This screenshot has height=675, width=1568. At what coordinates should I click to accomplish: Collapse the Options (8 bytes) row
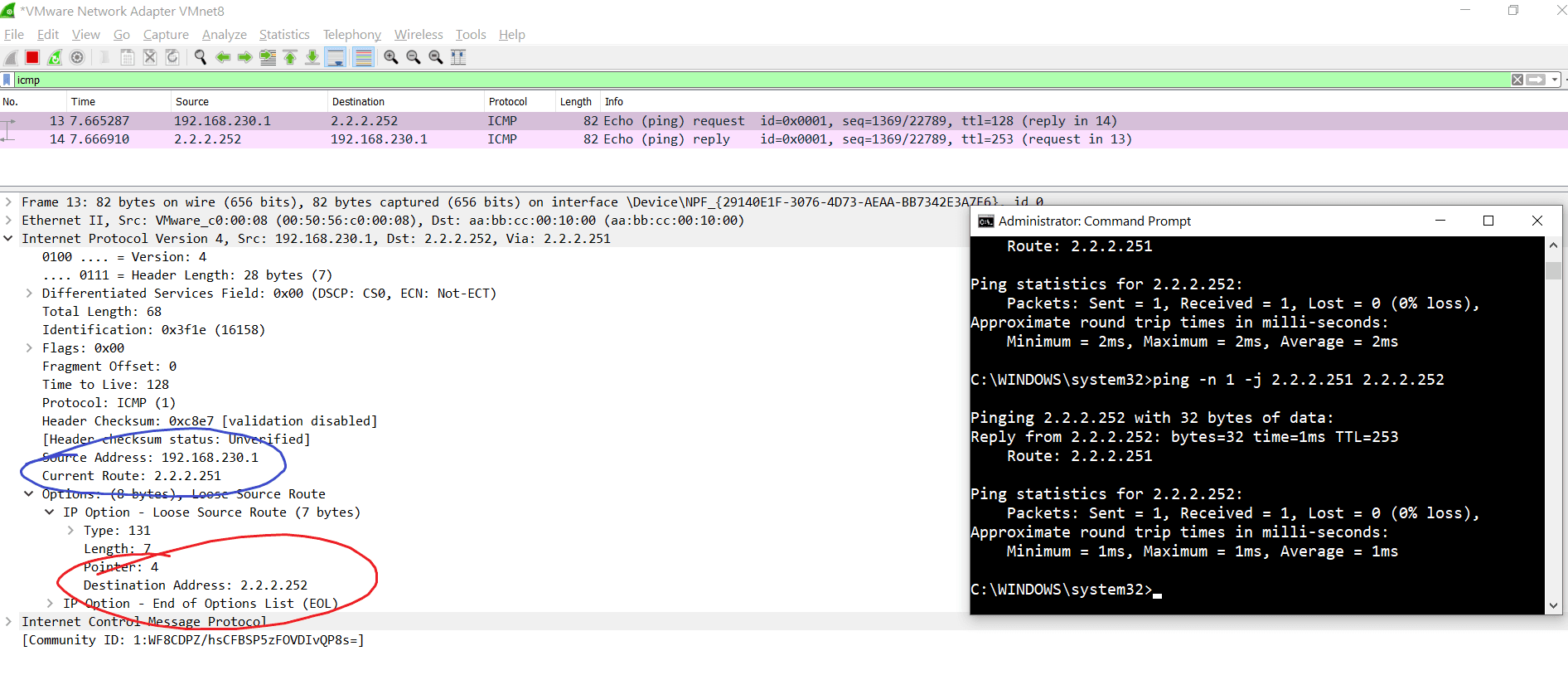[29, 494]
